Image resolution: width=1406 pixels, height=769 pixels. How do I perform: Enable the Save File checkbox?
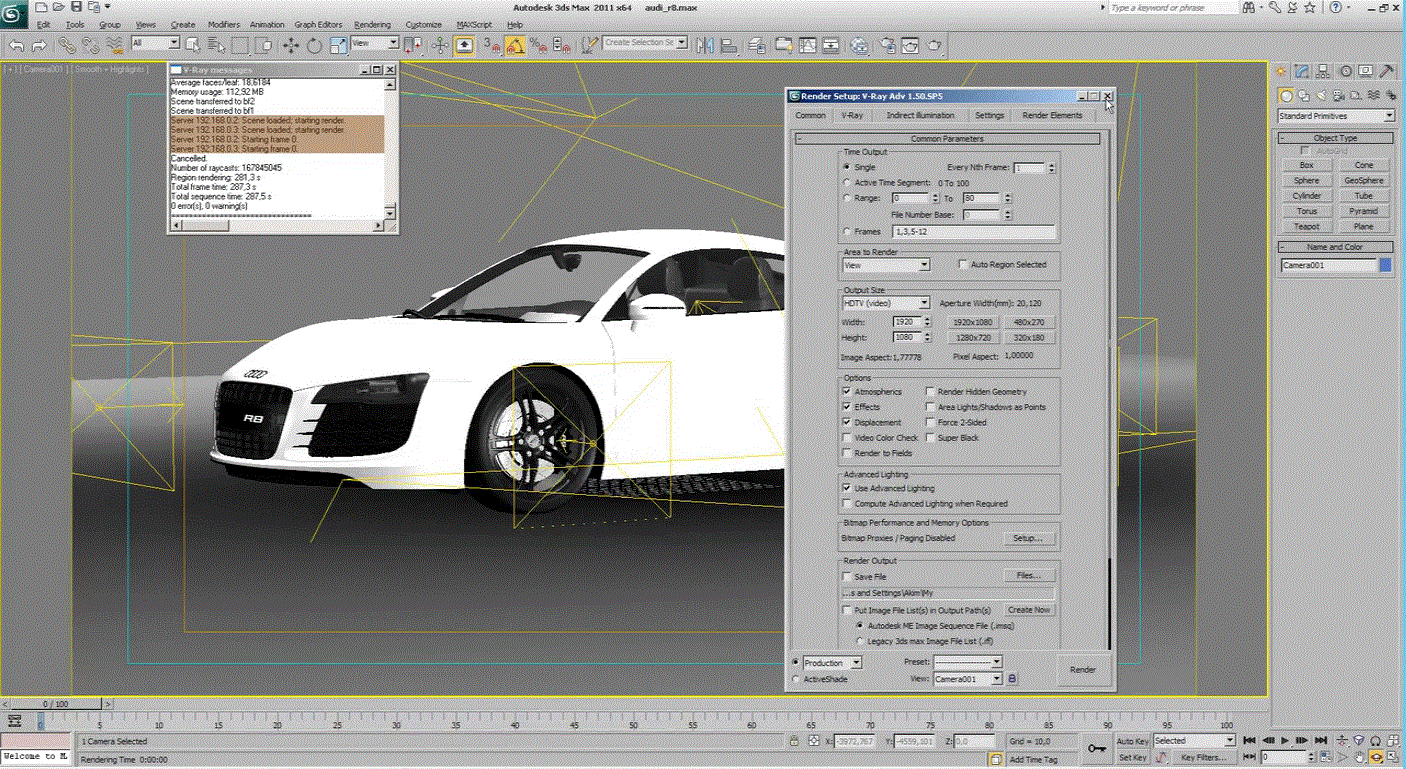click(x=848, y=577)
